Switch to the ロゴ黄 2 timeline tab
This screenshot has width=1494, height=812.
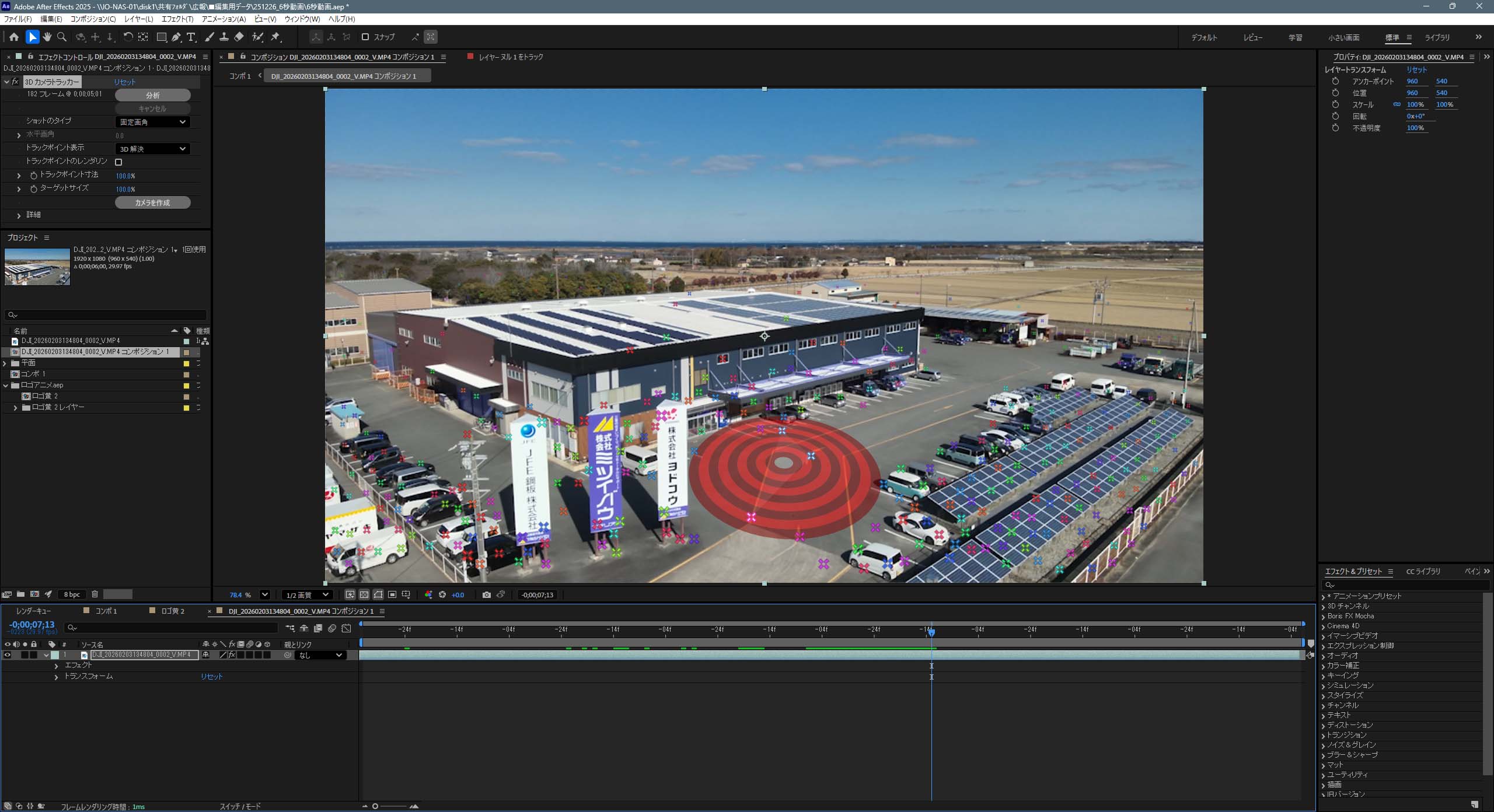tap(173, 611)
